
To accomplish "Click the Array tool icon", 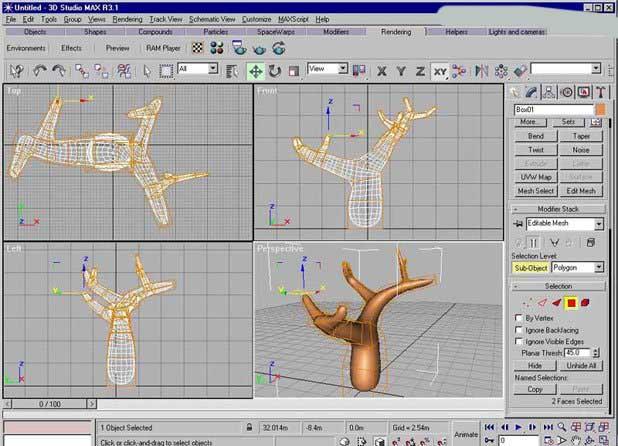I will pos(501,71).
